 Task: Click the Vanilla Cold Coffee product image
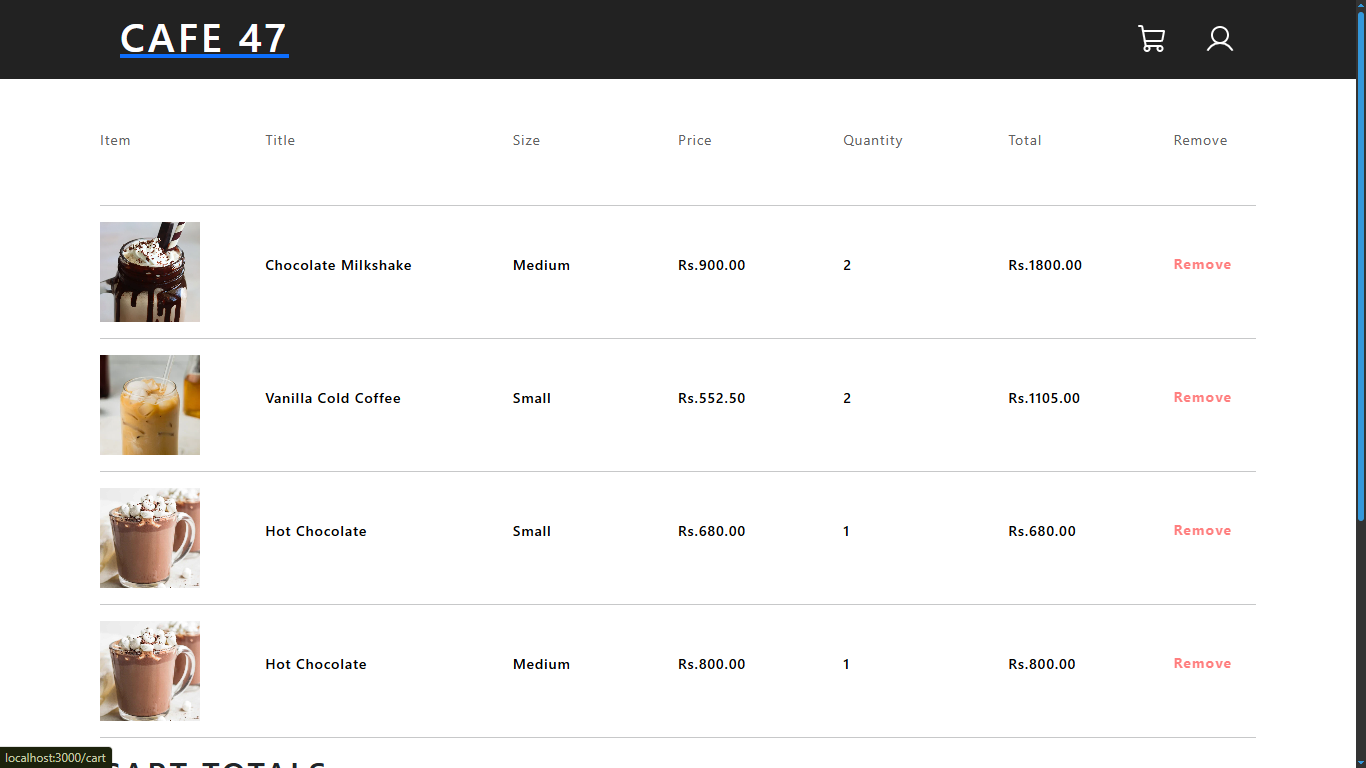tap(150, 405)
